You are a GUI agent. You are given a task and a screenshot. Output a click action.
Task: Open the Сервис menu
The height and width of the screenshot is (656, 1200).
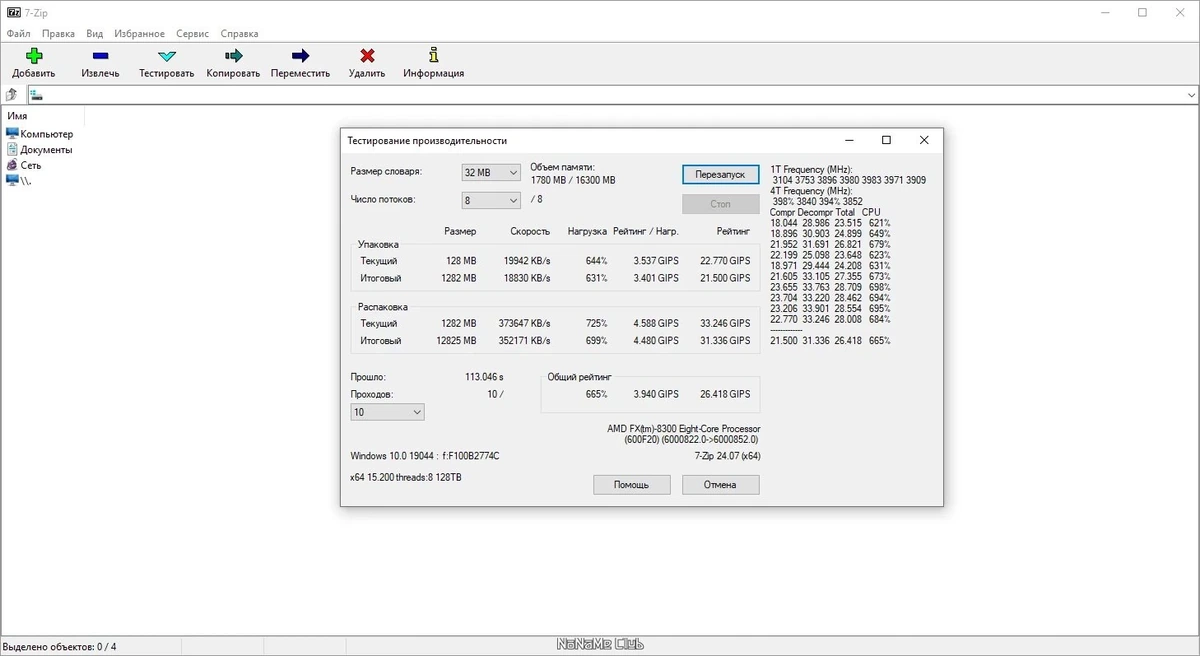192,33
